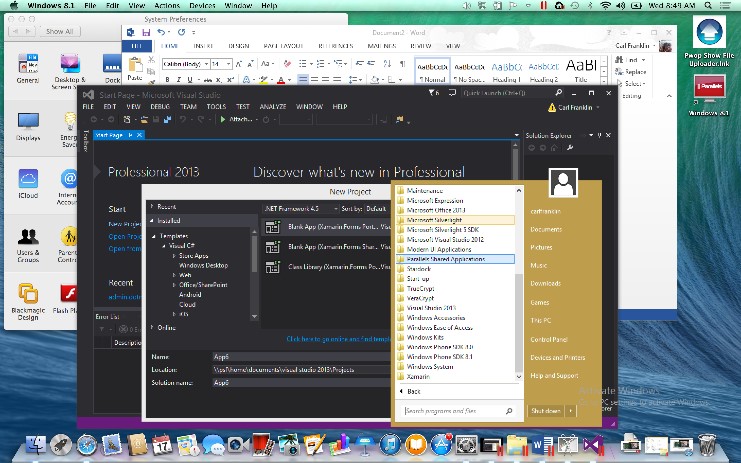Click the Sort icon in Word ribbon
Image resolution: width=741 pixels, height=463 pixels.
388,64
